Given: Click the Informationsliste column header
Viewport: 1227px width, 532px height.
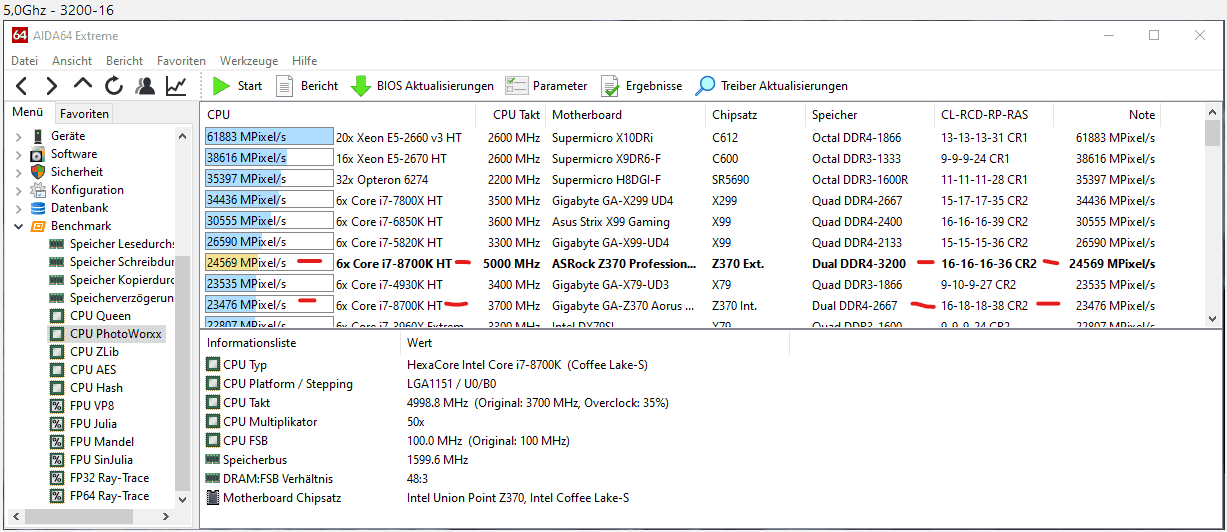Looking at the screenshot, I should (299, 343).
